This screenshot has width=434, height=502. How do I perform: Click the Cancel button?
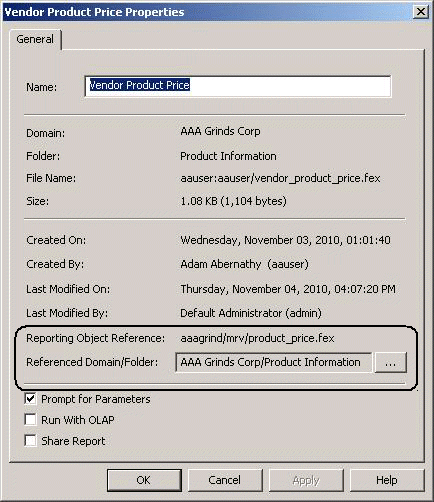225,480
